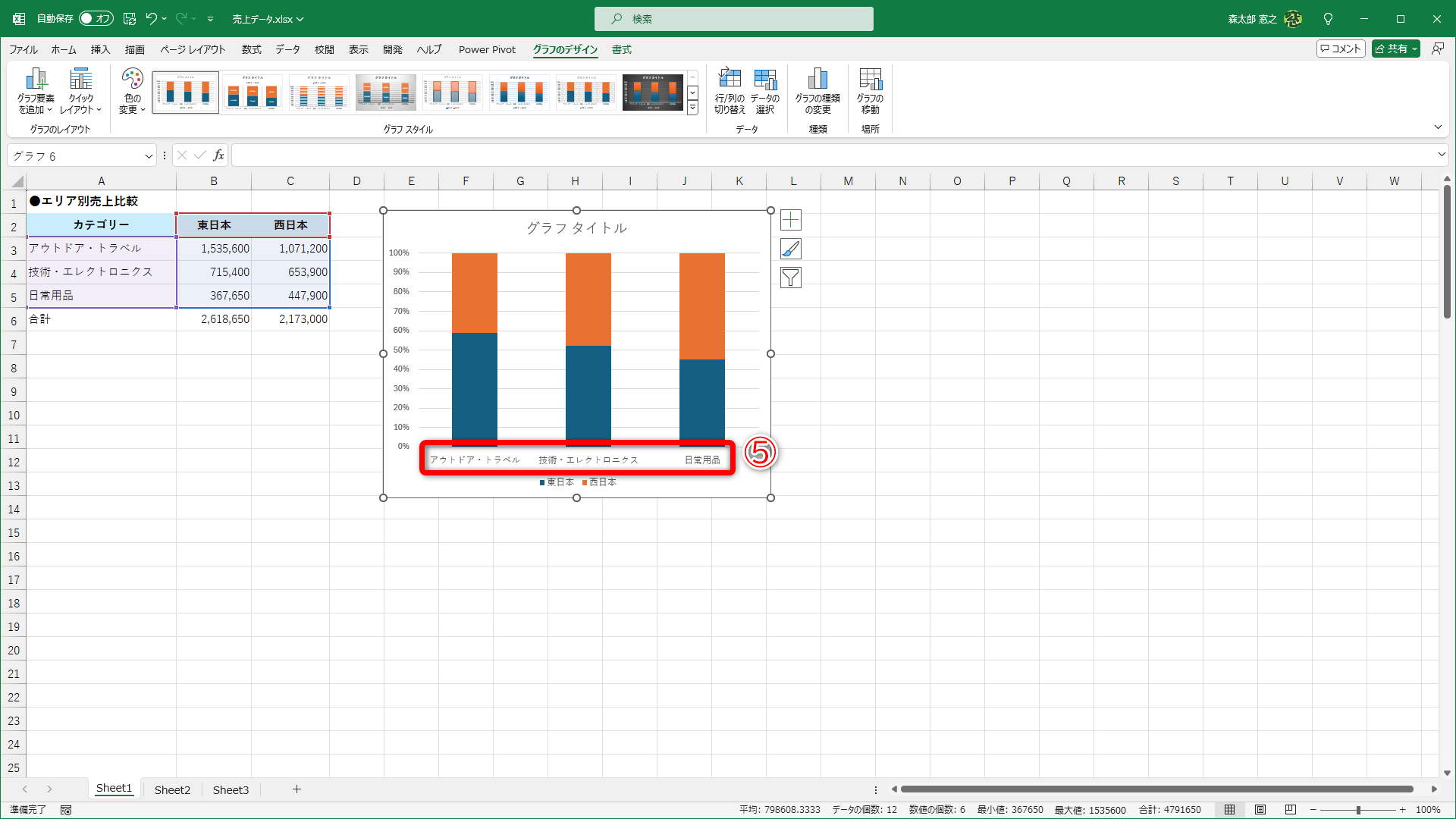Switch to Page Layout view in the status bar
Image resolution: width=1456 pixels, height=819 pixels.
1260,809
